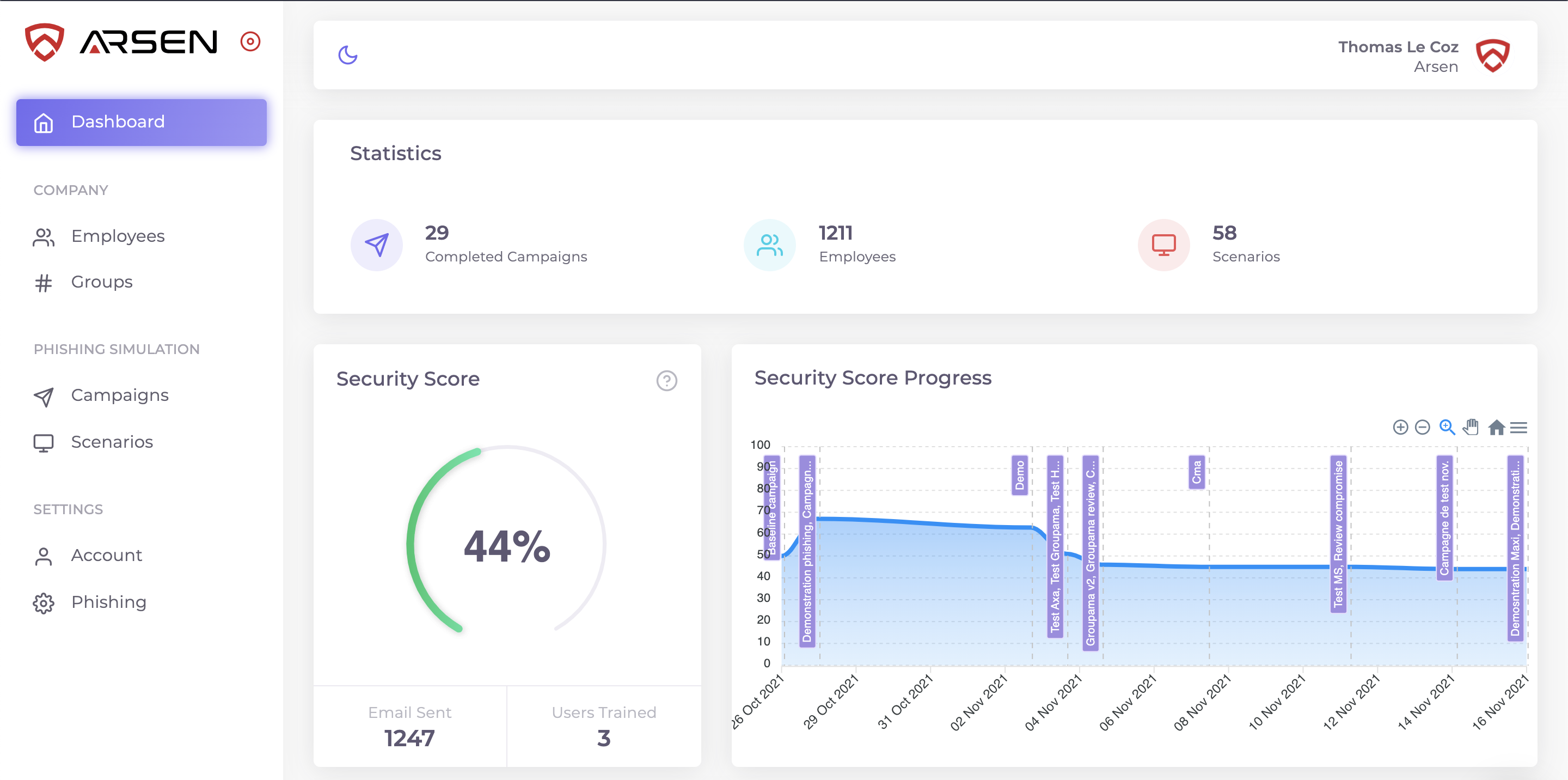Click the Phishing settings gear icon
This screenshot has width=1568, height=780.
tap(43, 604)
